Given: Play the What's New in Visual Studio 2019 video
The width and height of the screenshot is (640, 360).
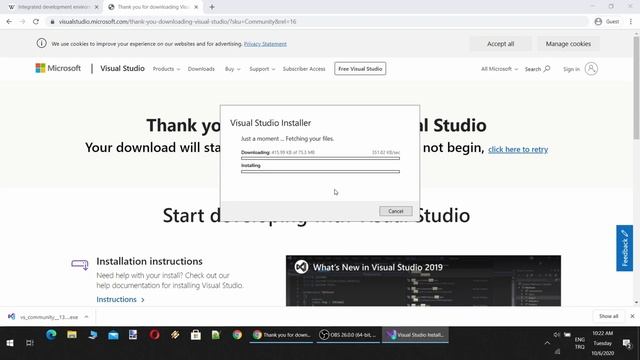Looking at the screenshot, I should (x=423, y=281).
